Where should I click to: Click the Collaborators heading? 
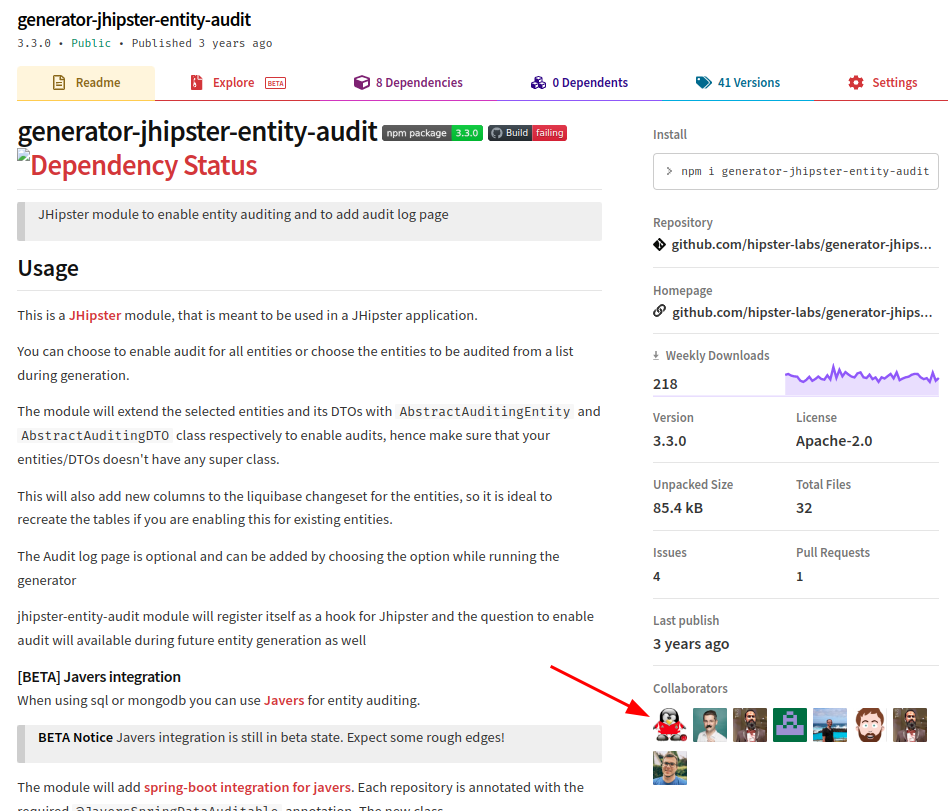coord(690,689)
